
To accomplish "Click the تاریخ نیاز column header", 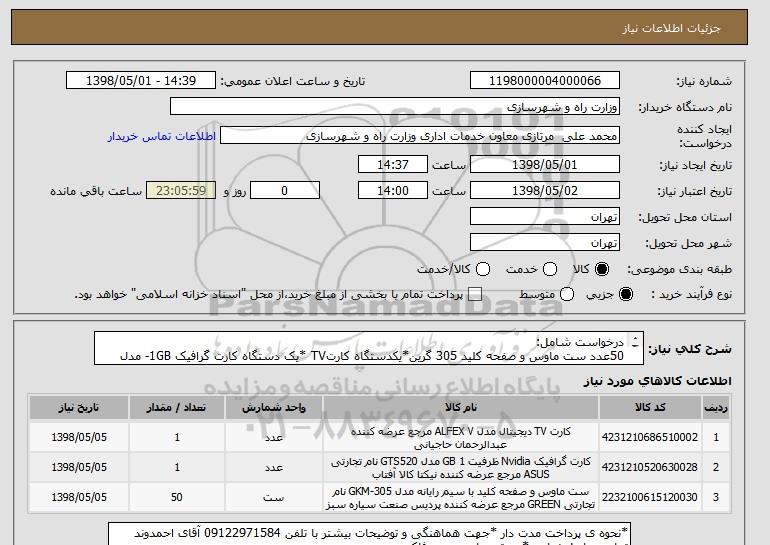I will 79,408.
